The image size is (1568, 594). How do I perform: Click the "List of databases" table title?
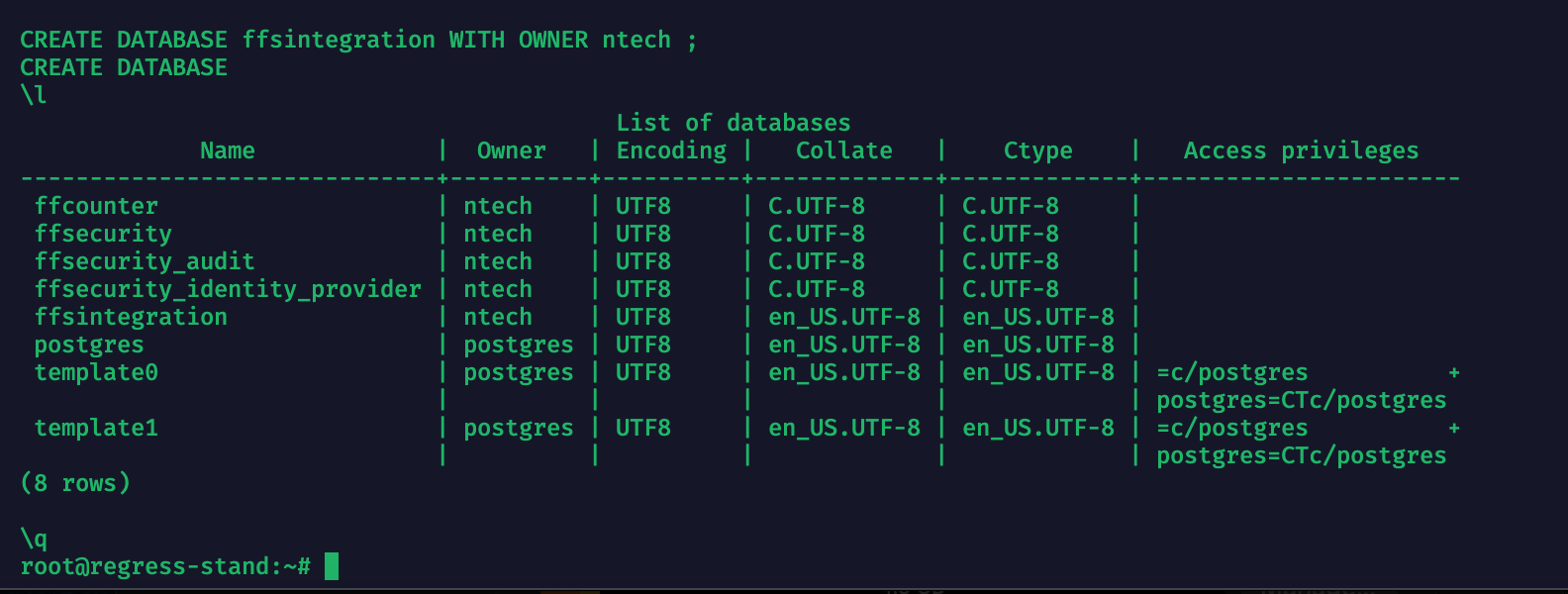point(733,123)
